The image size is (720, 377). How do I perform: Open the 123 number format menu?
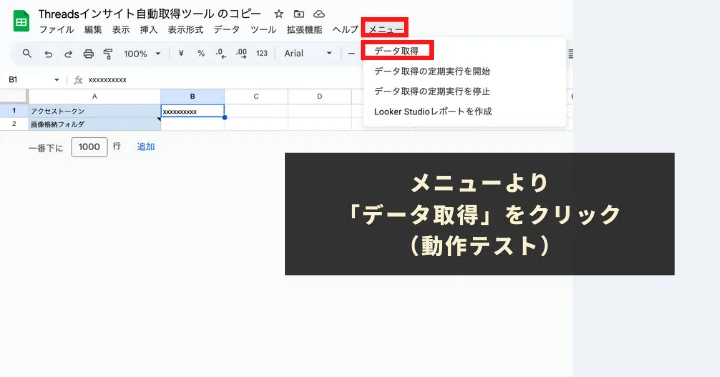tap(262, 54)
